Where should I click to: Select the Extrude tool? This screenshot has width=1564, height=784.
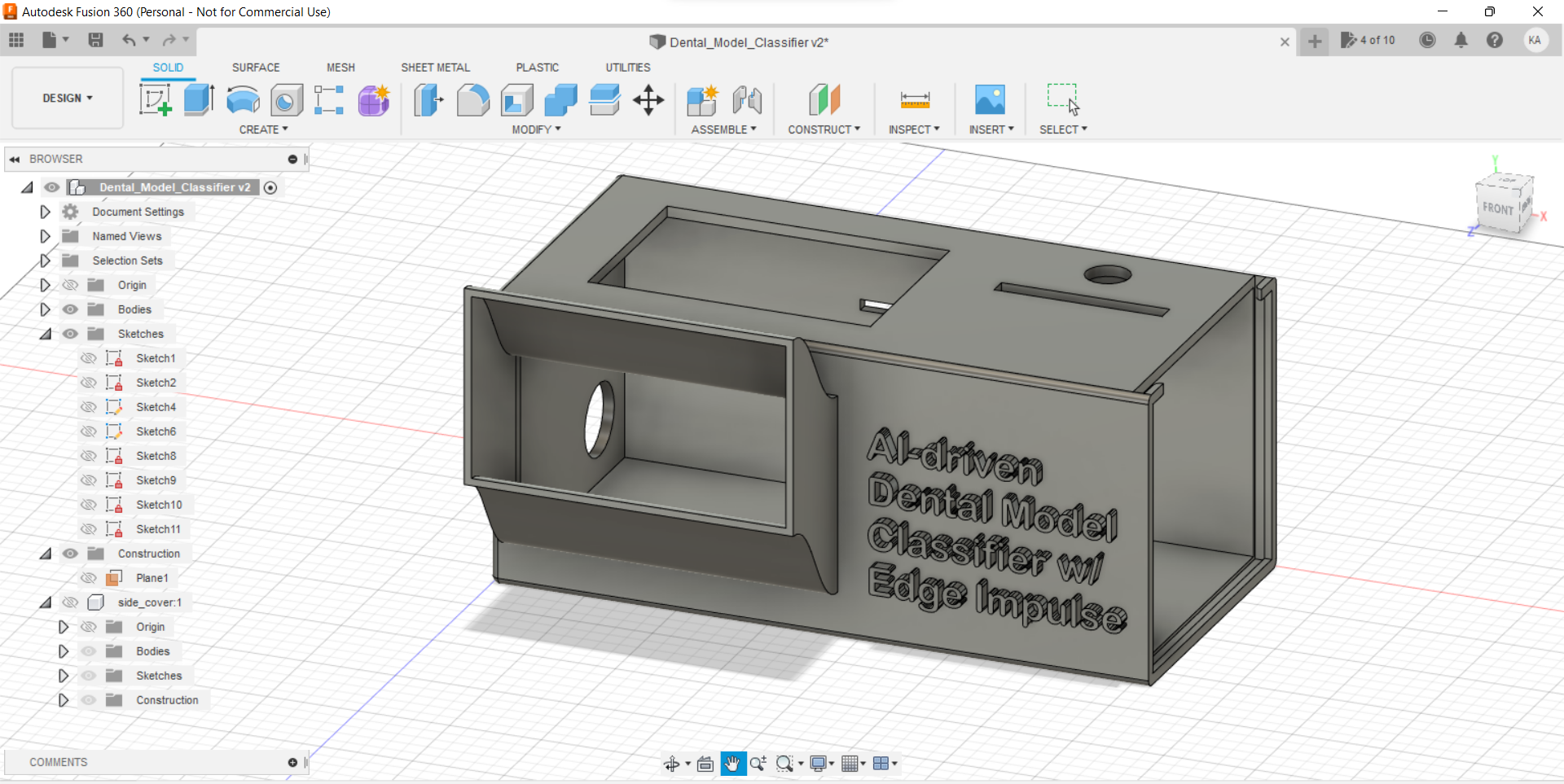click(199, 100)
